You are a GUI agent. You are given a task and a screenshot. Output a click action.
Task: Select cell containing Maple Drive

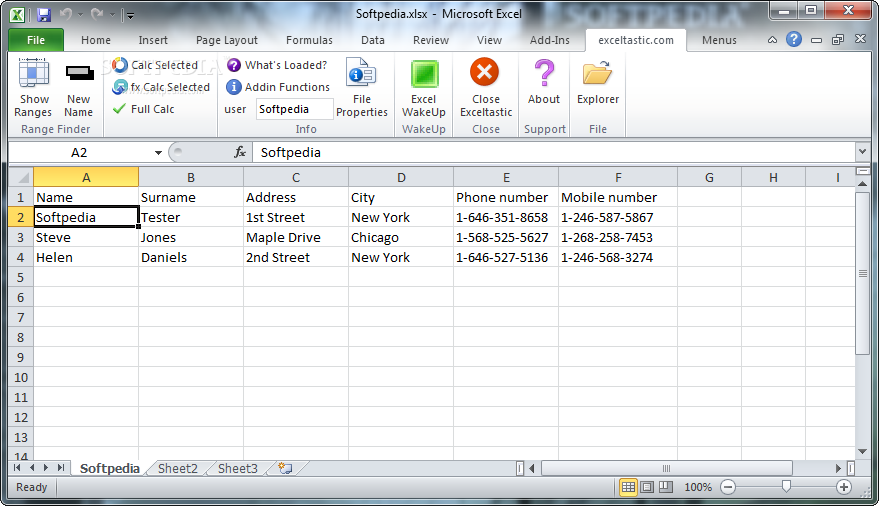(x=296, y=237)
